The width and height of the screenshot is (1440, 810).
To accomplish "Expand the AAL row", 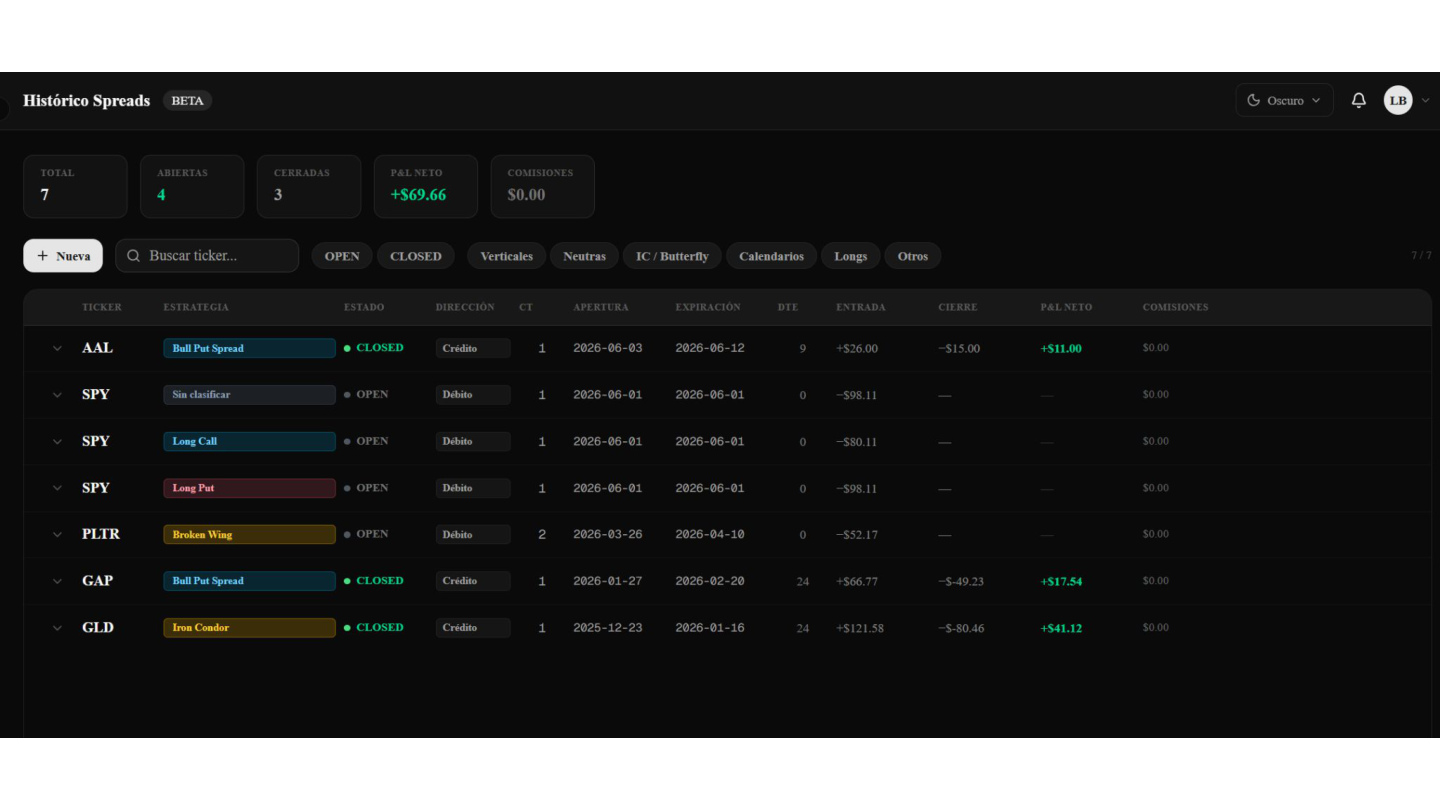I will [x=57, y=348].
